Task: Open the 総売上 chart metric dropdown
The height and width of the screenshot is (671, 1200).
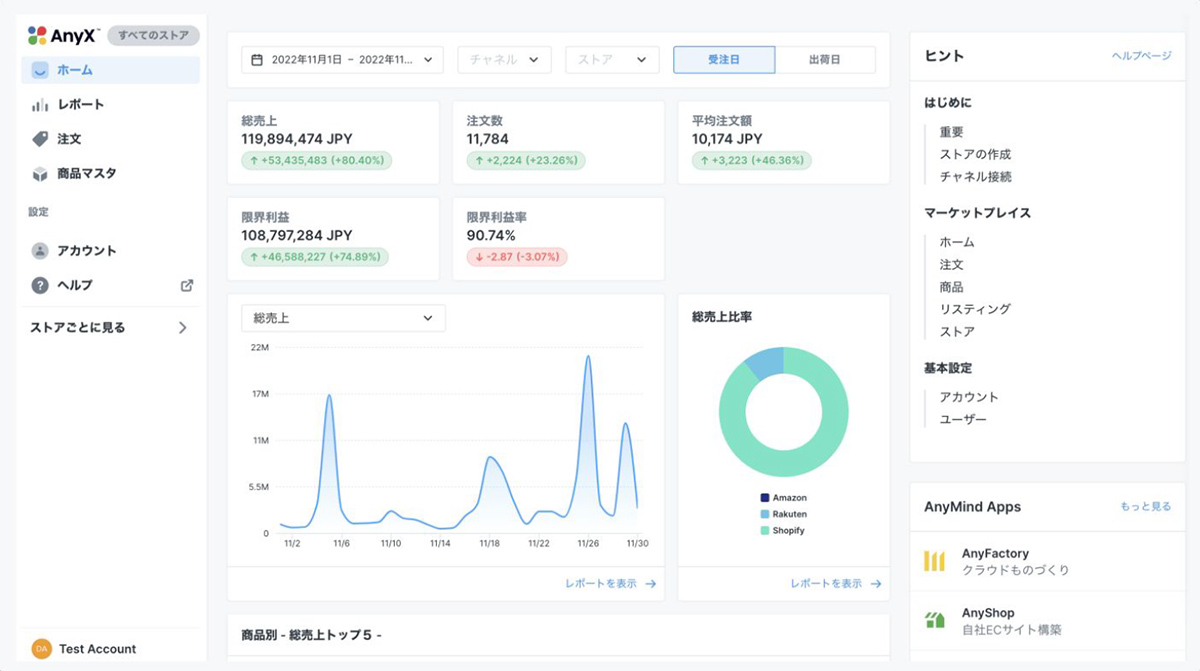Action: pos(343,318)
